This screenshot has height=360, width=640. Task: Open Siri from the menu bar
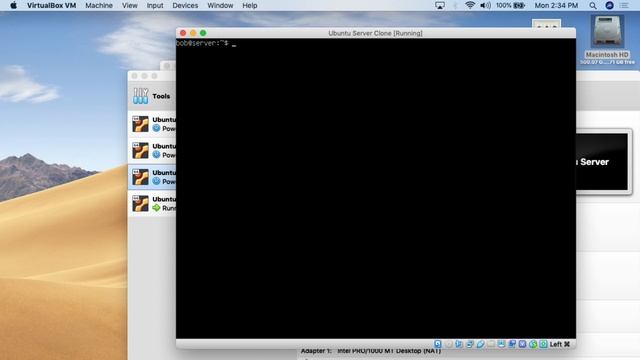tap(609, 5)
